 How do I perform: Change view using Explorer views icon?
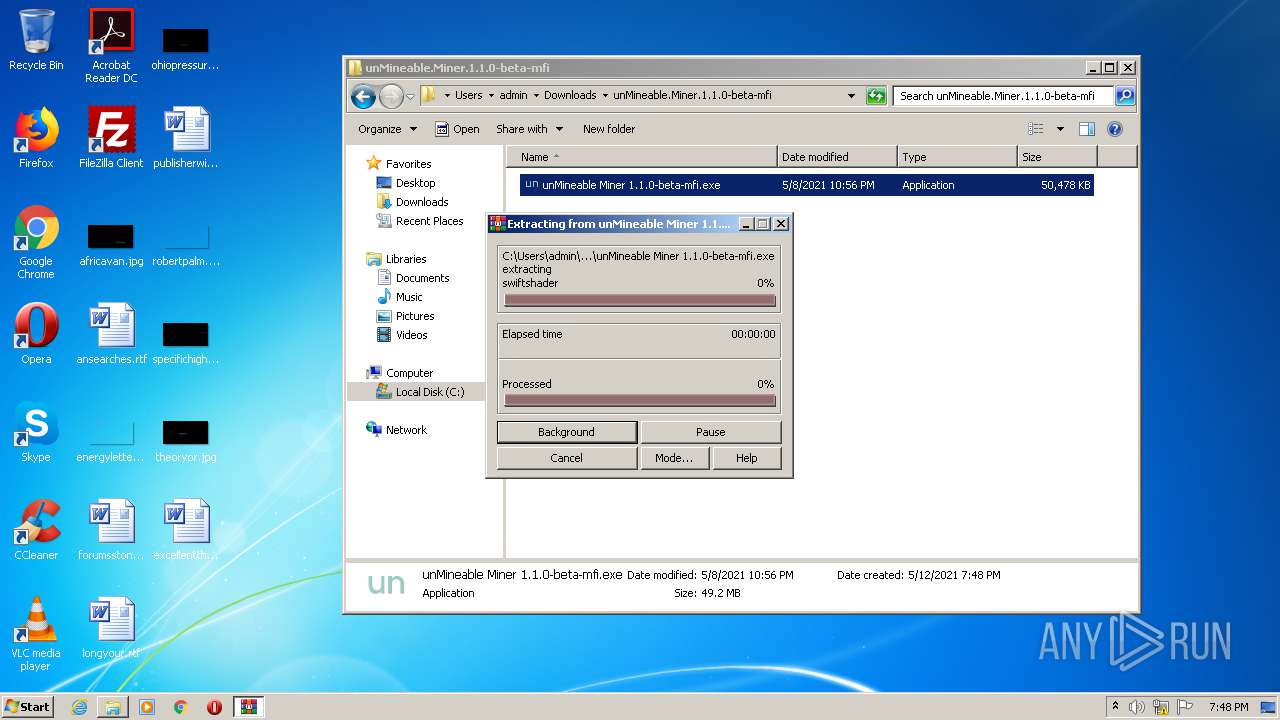click(1036, 129)
